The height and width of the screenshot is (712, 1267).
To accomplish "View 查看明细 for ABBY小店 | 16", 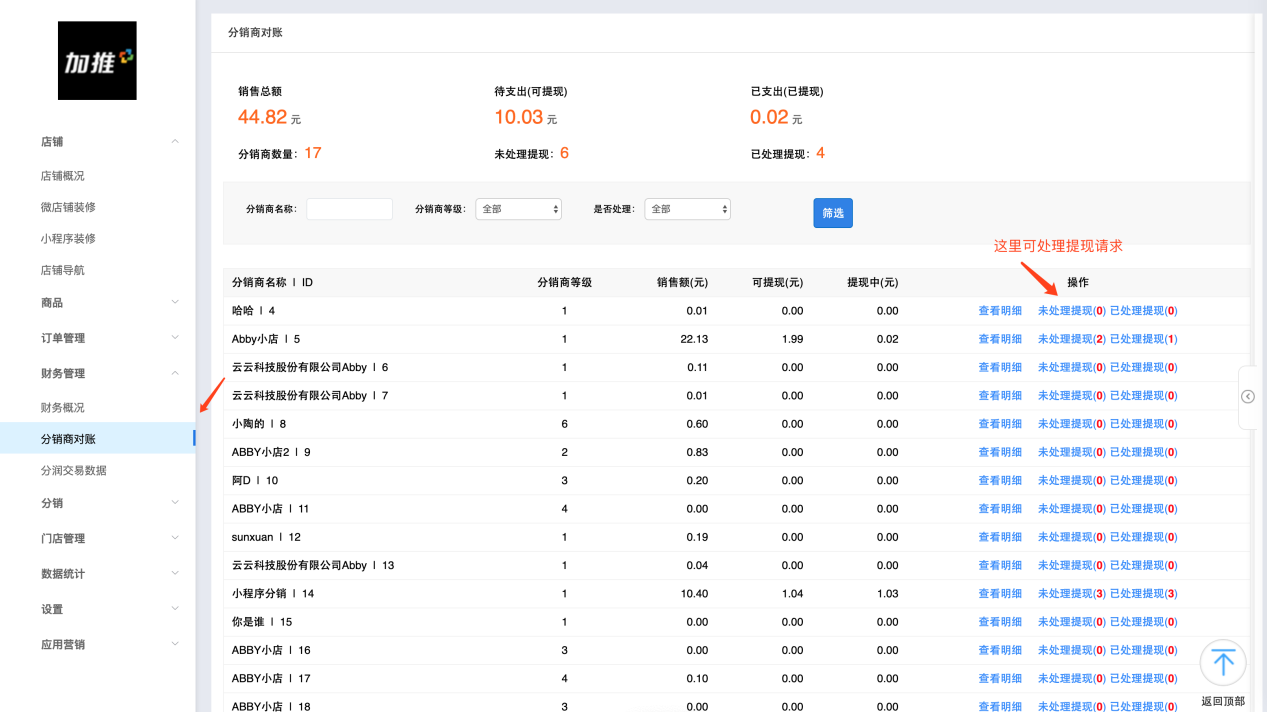I will point(1000,650).
